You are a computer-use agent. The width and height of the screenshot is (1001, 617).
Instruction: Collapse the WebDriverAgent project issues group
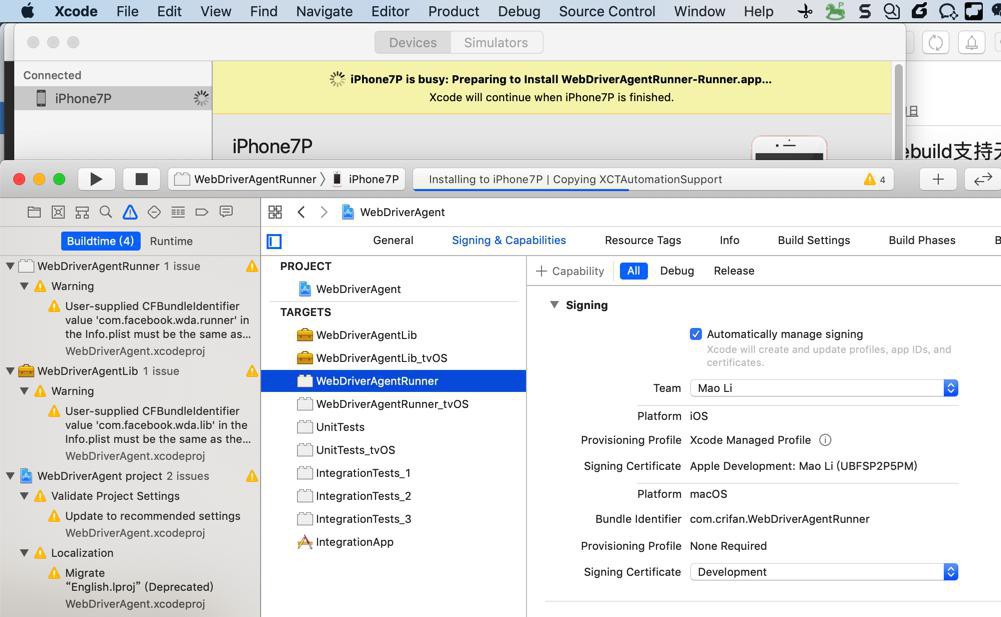point(10,476)
